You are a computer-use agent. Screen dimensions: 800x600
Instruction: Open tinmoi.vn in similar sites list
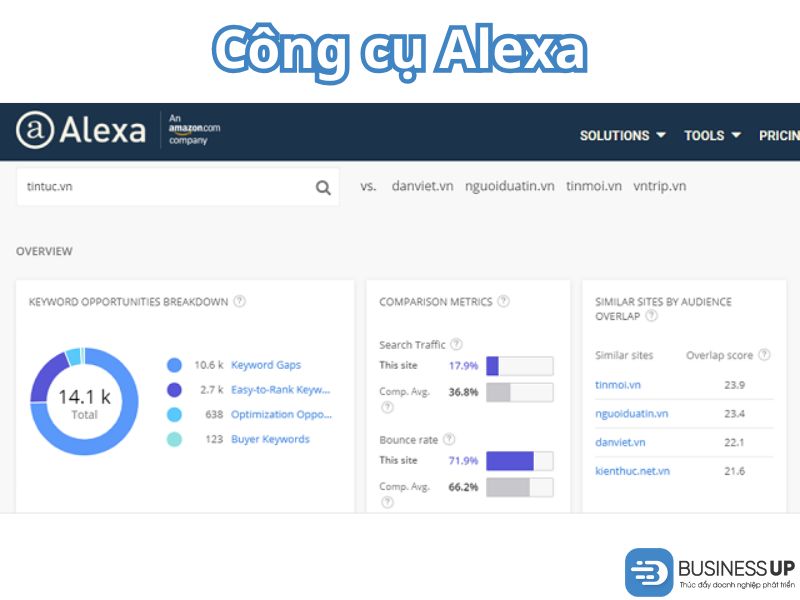tap(618, 385)
